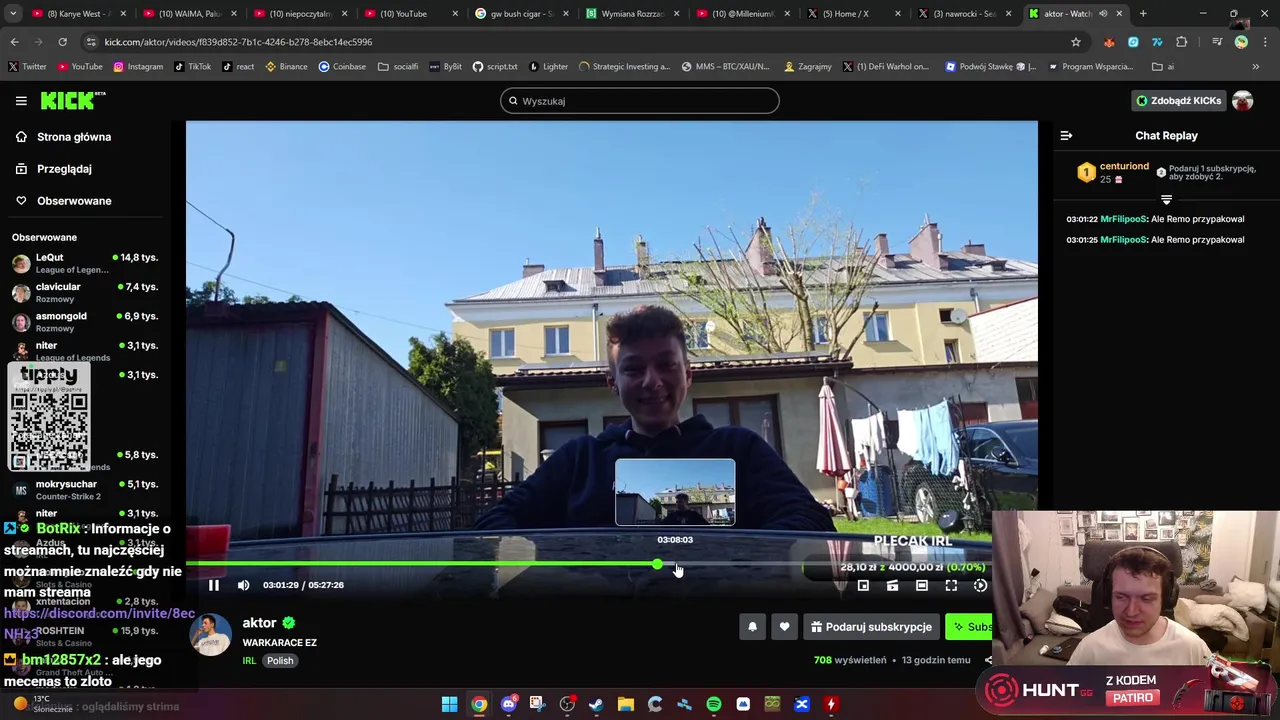1280x720 pixels.
Task: Open the Twitter bookmark
Action: [x=28, y=67]
